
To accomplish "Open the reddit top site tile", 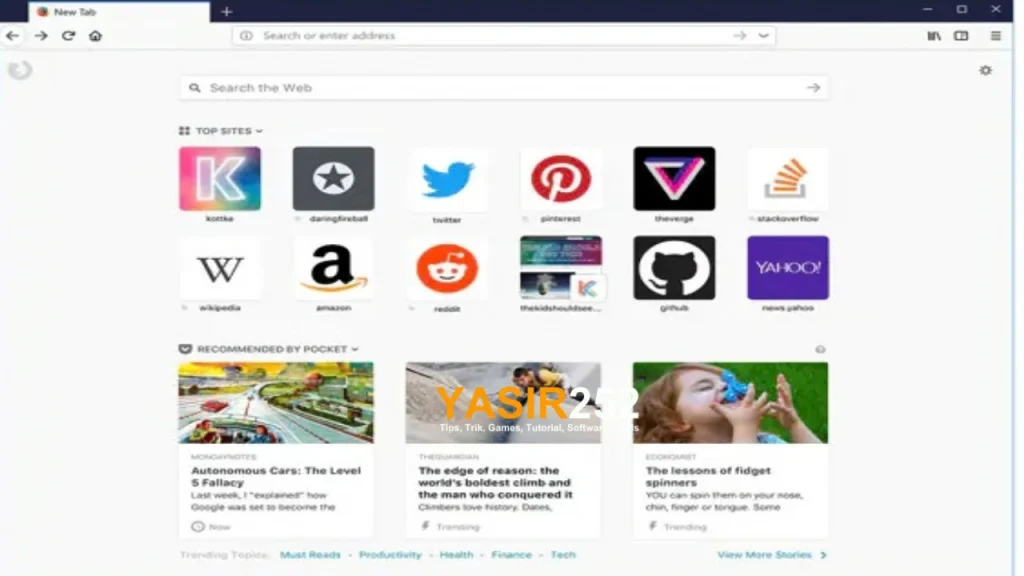I will coord(447,269).
